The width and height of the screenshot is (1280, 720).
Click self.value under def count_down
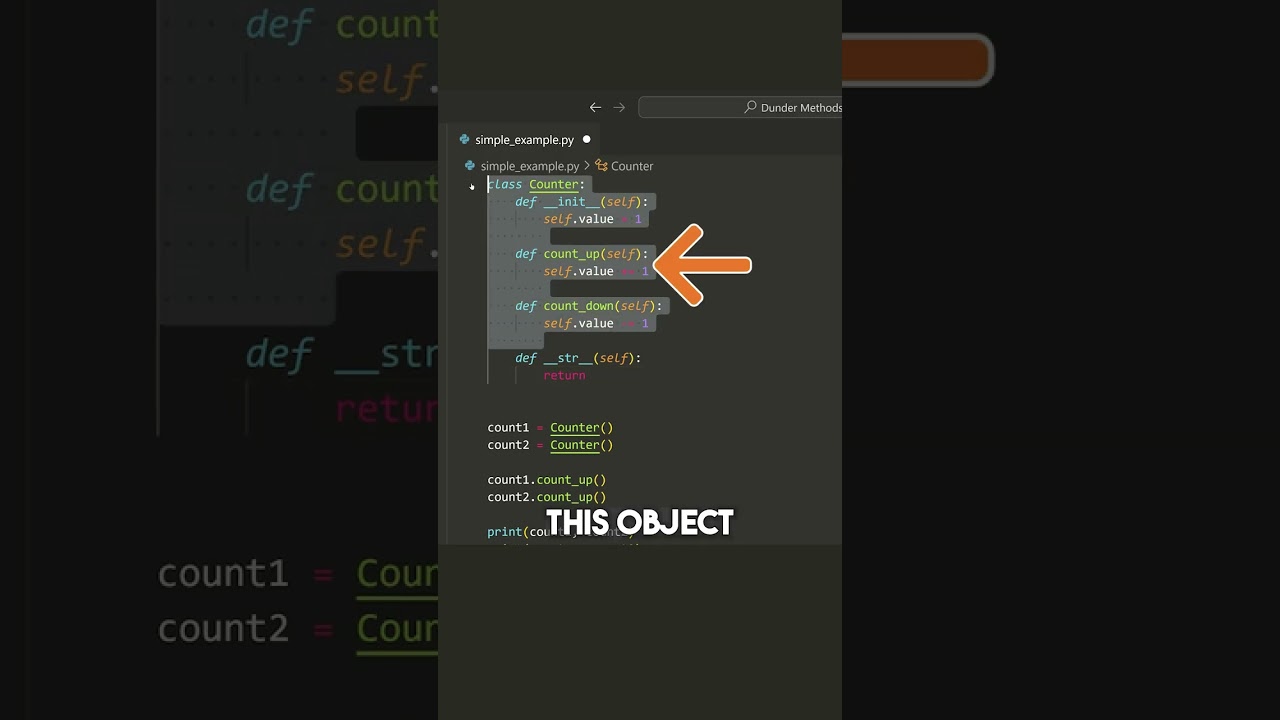[578, 323]
